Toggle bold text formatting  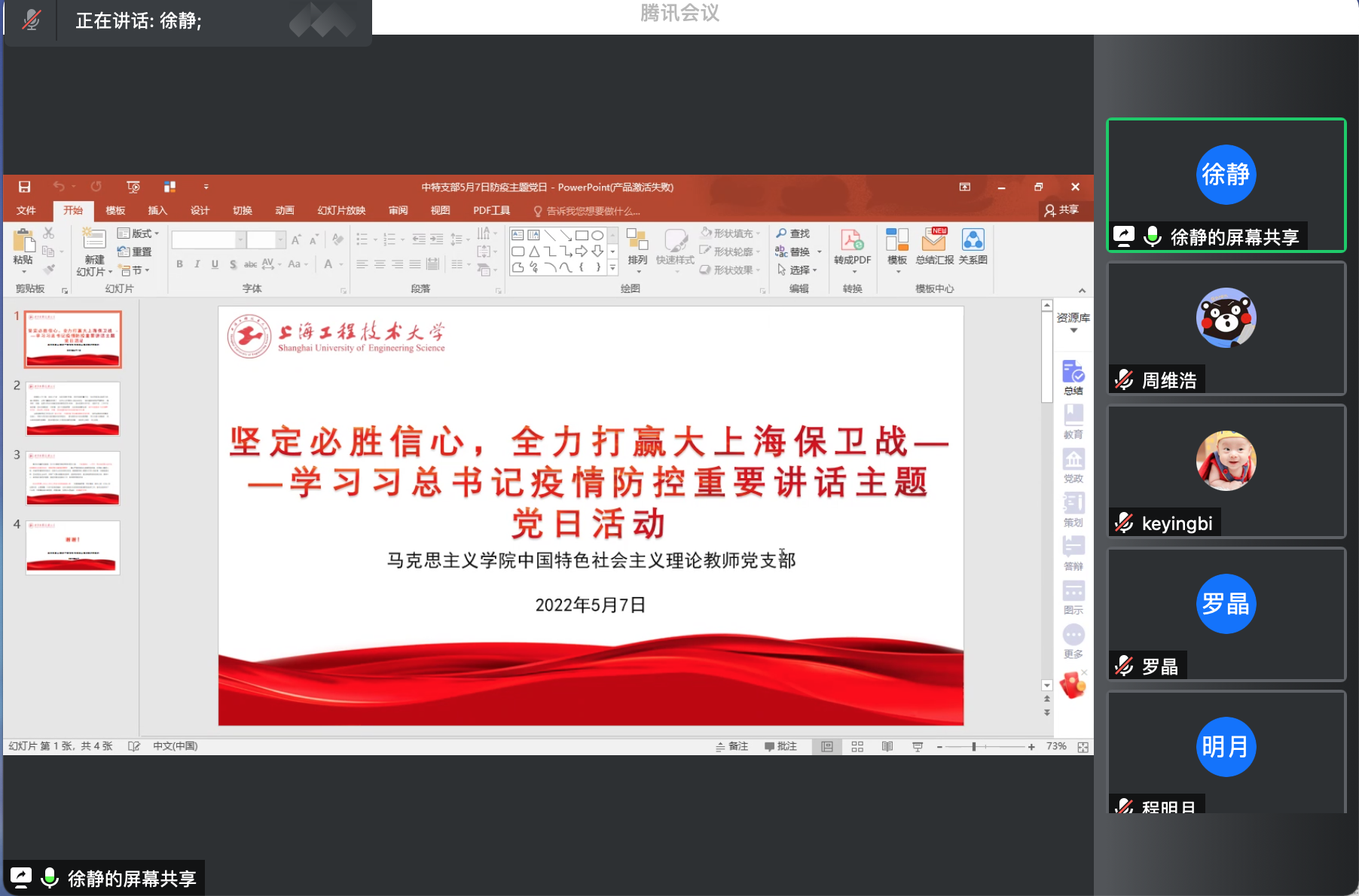pos(179,264)
